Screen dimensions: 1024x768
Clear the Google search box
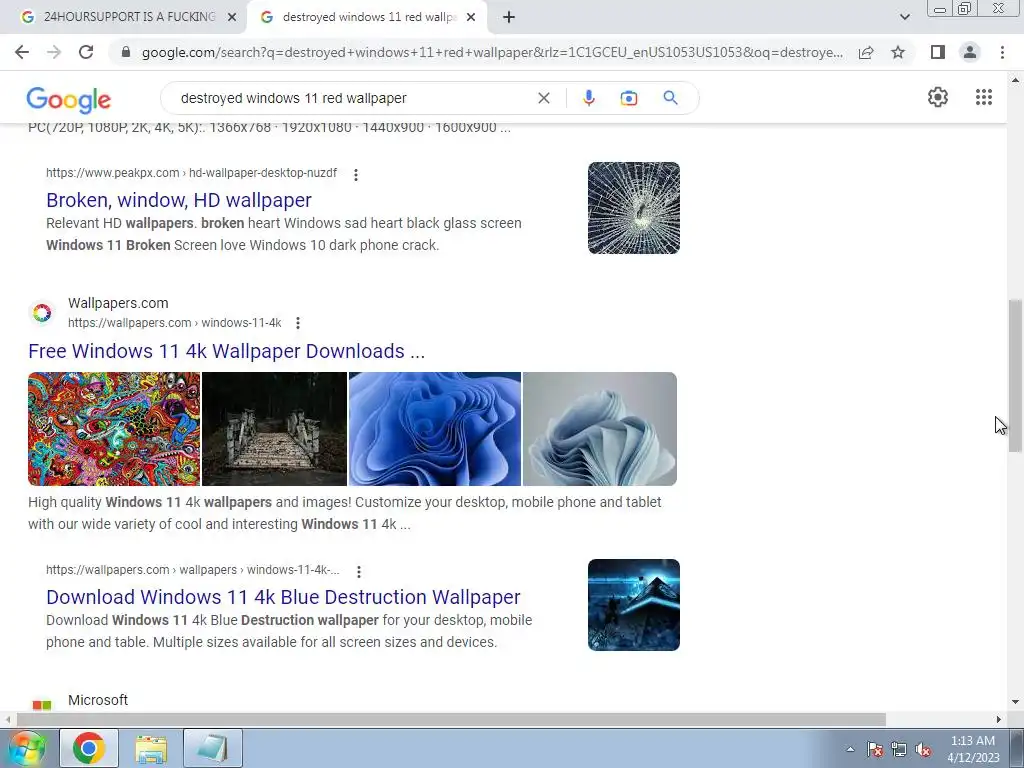tap(543, 98)
